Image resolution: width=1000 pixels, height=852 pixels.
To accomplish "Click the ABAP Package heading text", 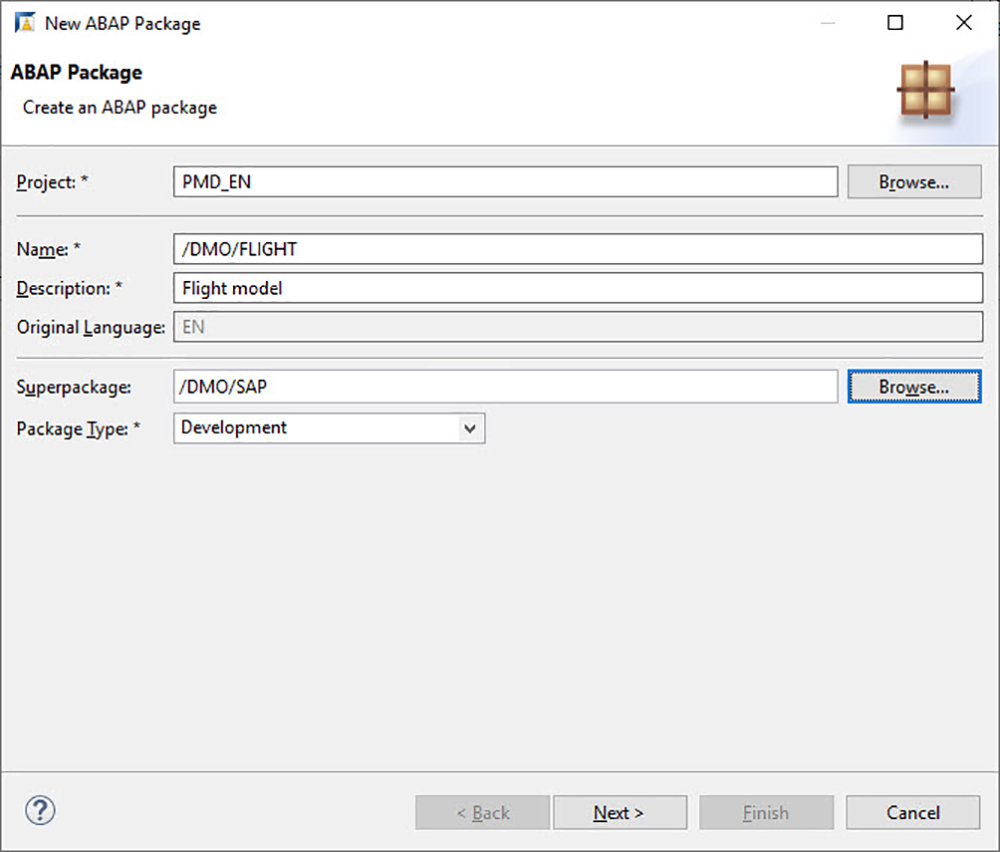I will pyautogui.click(x=77, y=72).
